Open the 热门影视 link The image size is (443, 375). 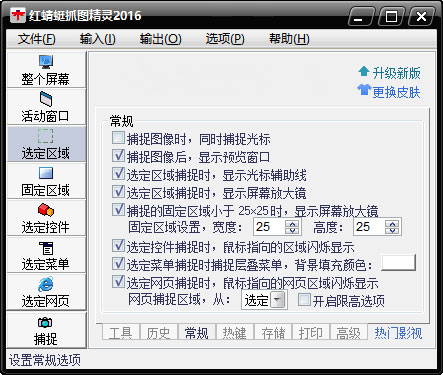tap(398, 333)
